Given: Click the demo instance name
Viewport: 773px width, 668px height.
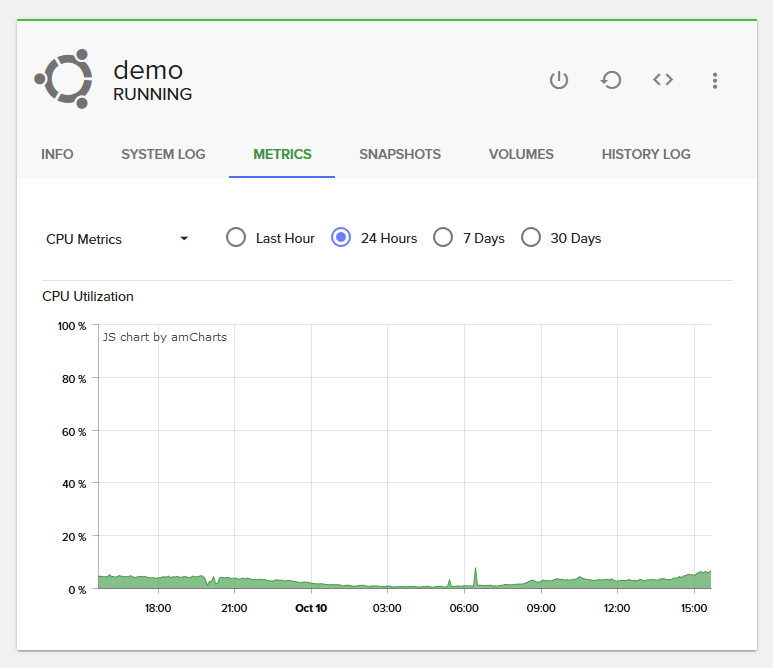Looking at the screenshot, I should click(148, 70).
